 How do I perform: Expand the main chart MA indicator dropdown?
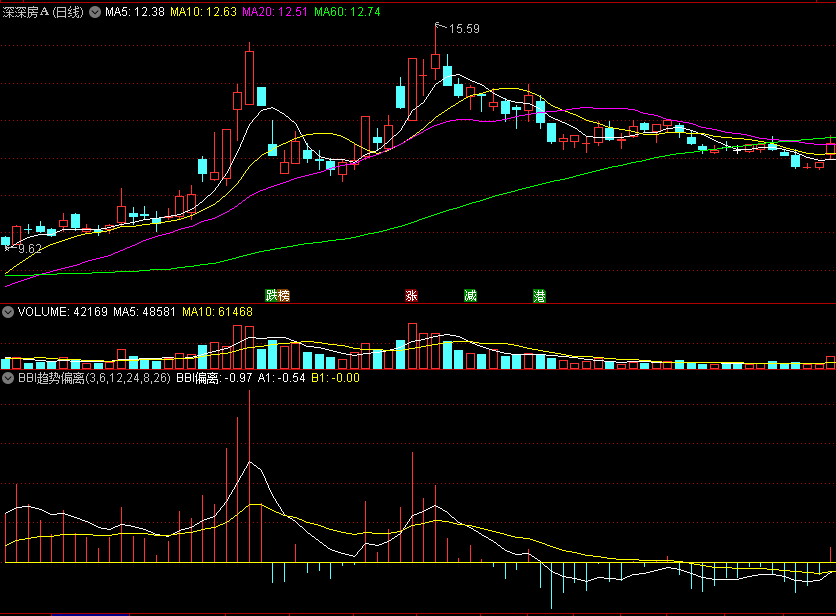pos(95,12)
